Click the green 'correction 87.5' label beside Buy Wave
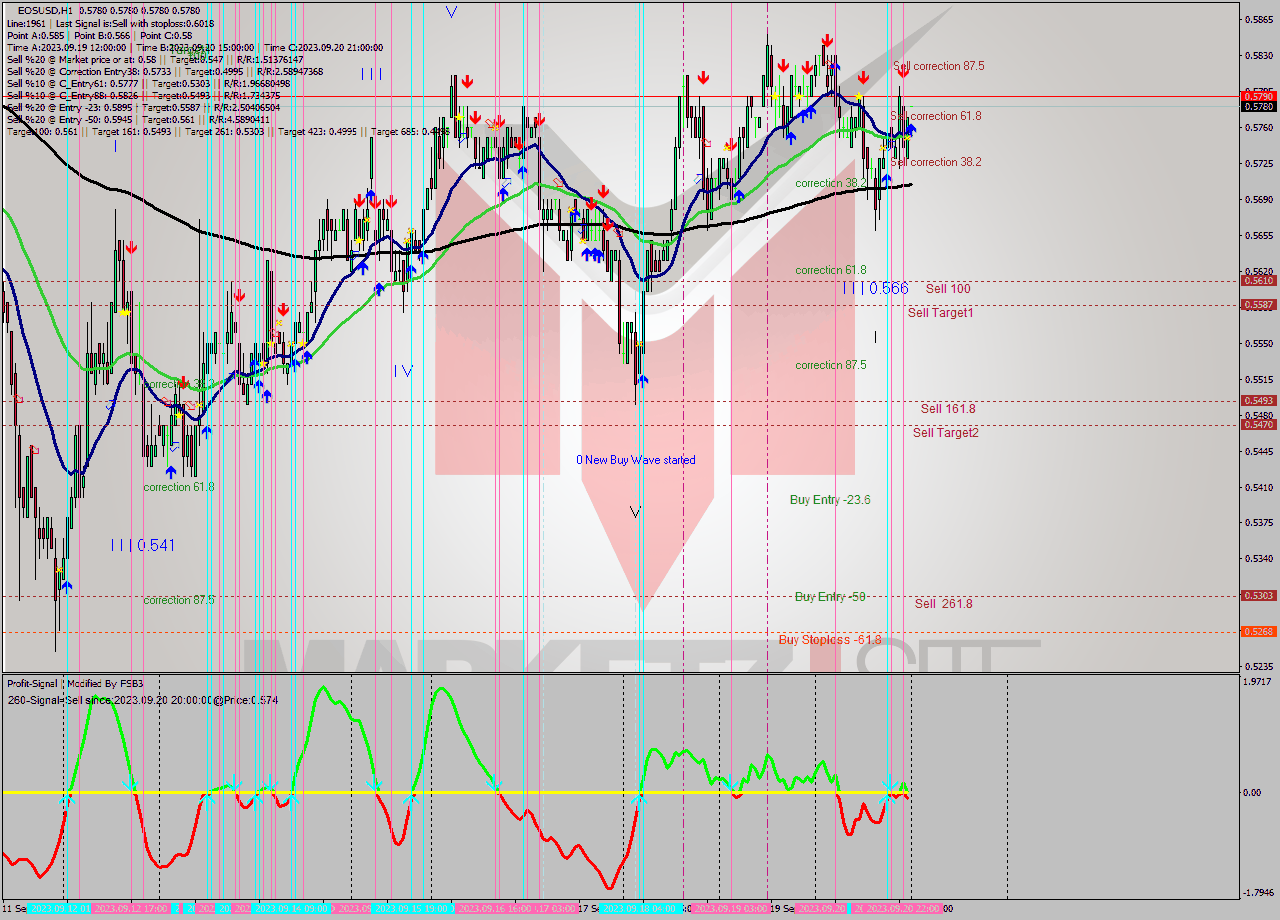 (x=830, y=365)
